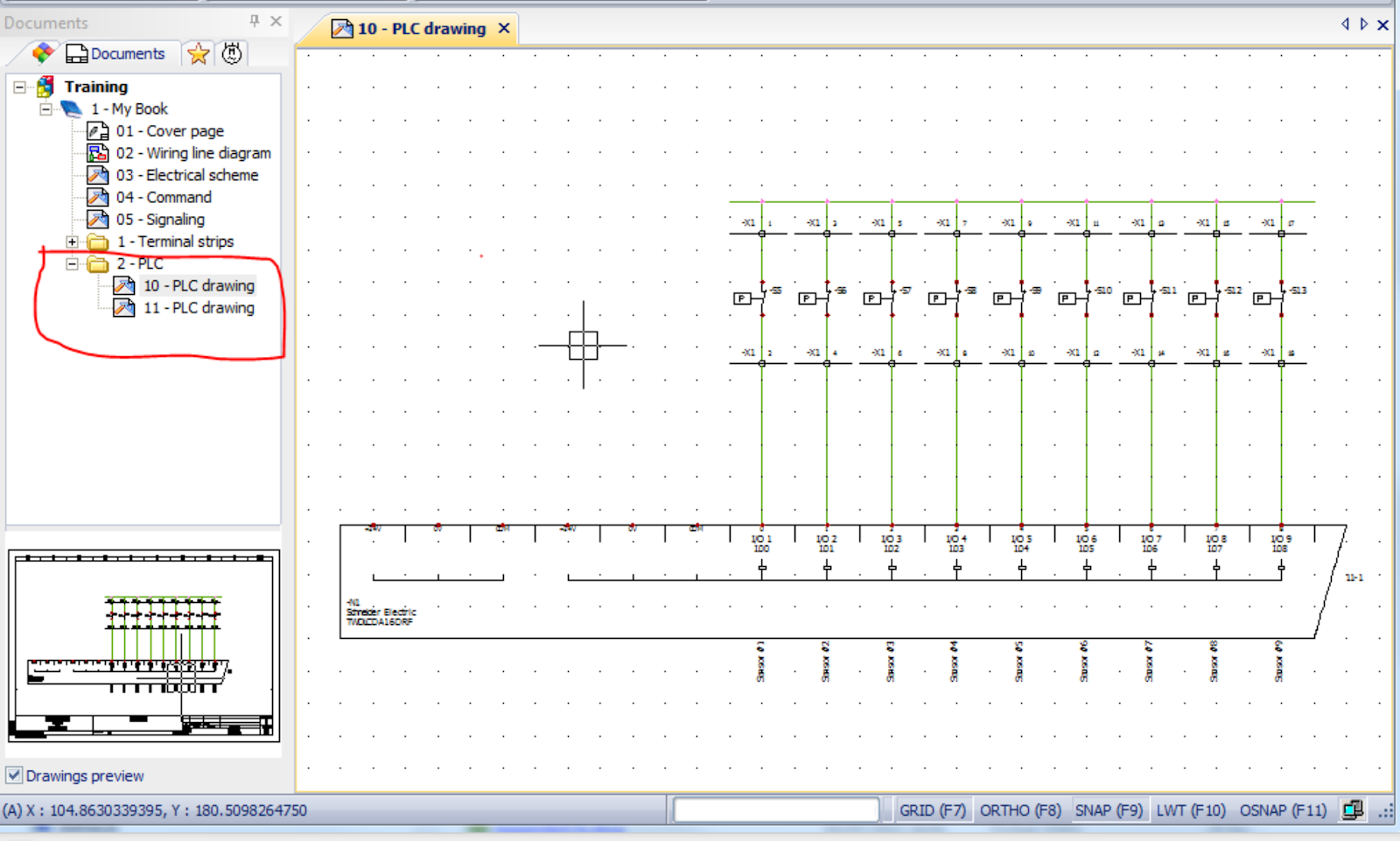Collapse the 2 - PLC folder node
The image size is (1400, 841).
click(x=72, y=263)
